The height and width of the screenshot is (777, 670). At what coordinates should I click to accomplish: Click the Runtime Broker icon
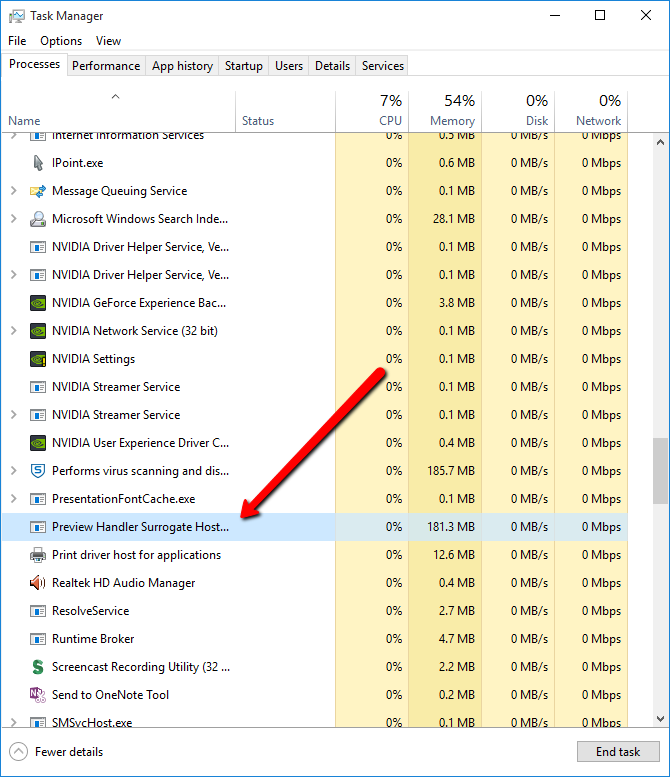pos(38,639)
